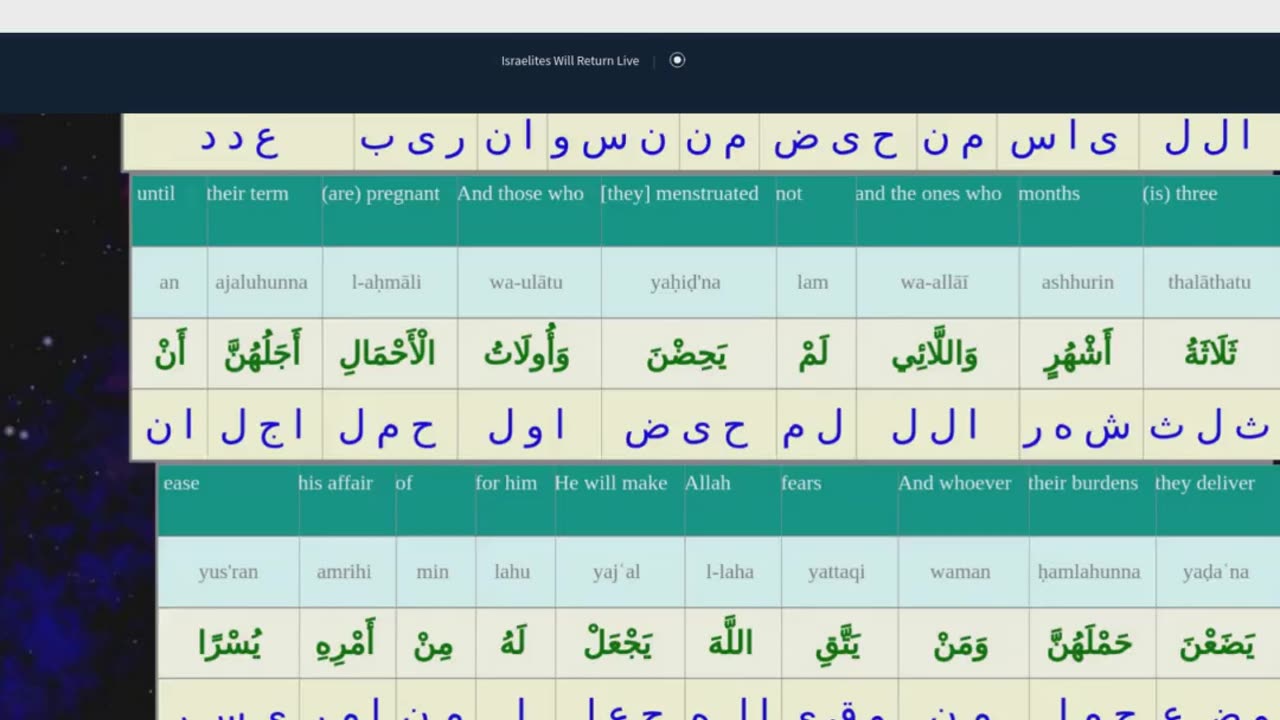Select the blue root letters 'ع د د'
Screen dimensions: 1280x720
click(239, 140)
